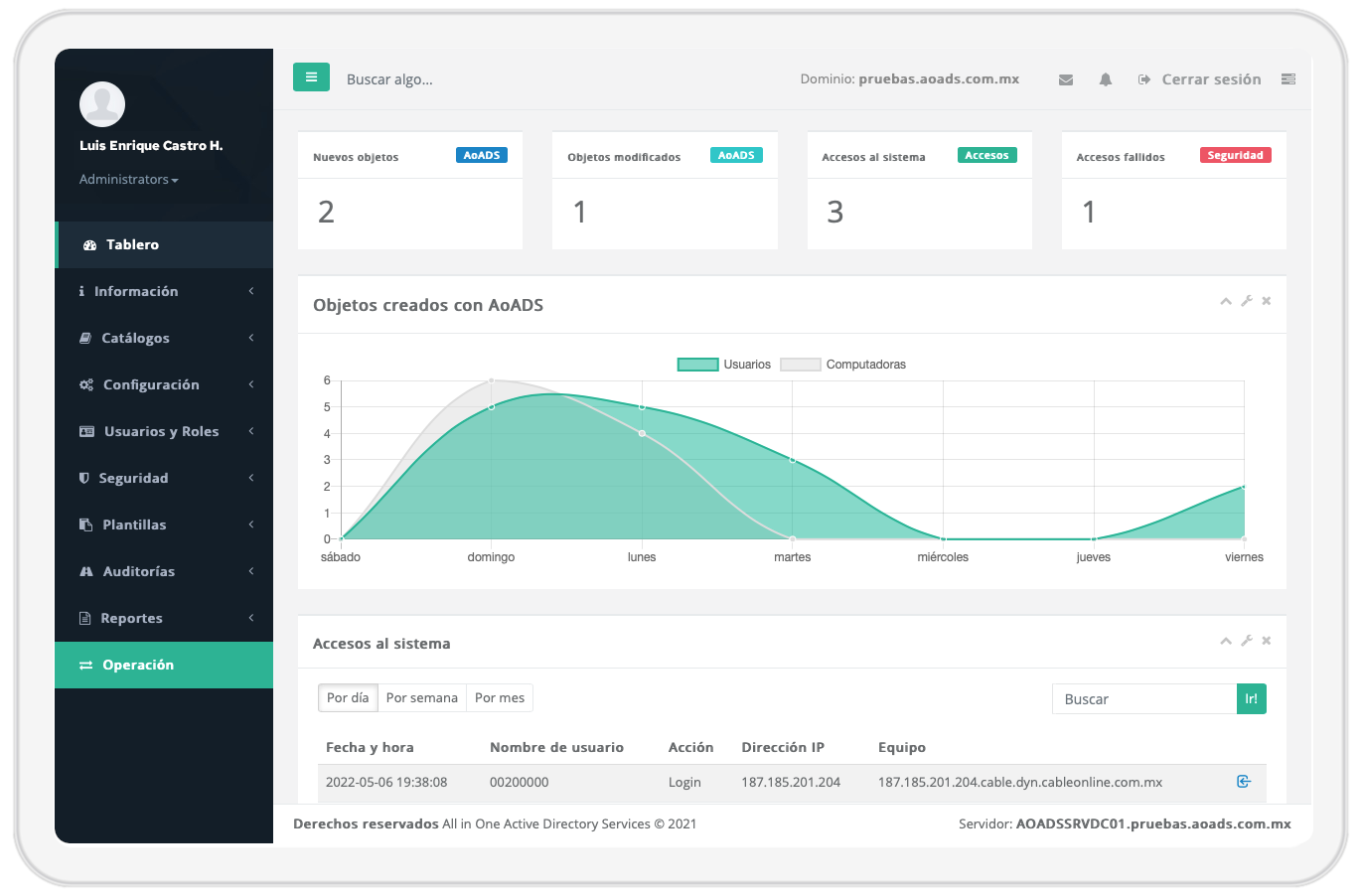The height and width of the screenshot is (896, 1361).
Task: Close the Accesos al sistema panel
Action: tap(1267, 641)
